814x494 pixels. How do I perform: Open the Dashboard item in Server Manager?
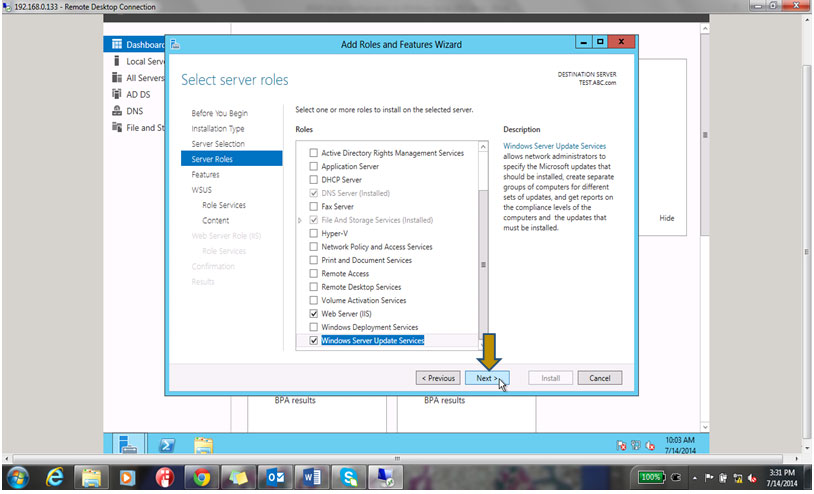tap(135, 44)
